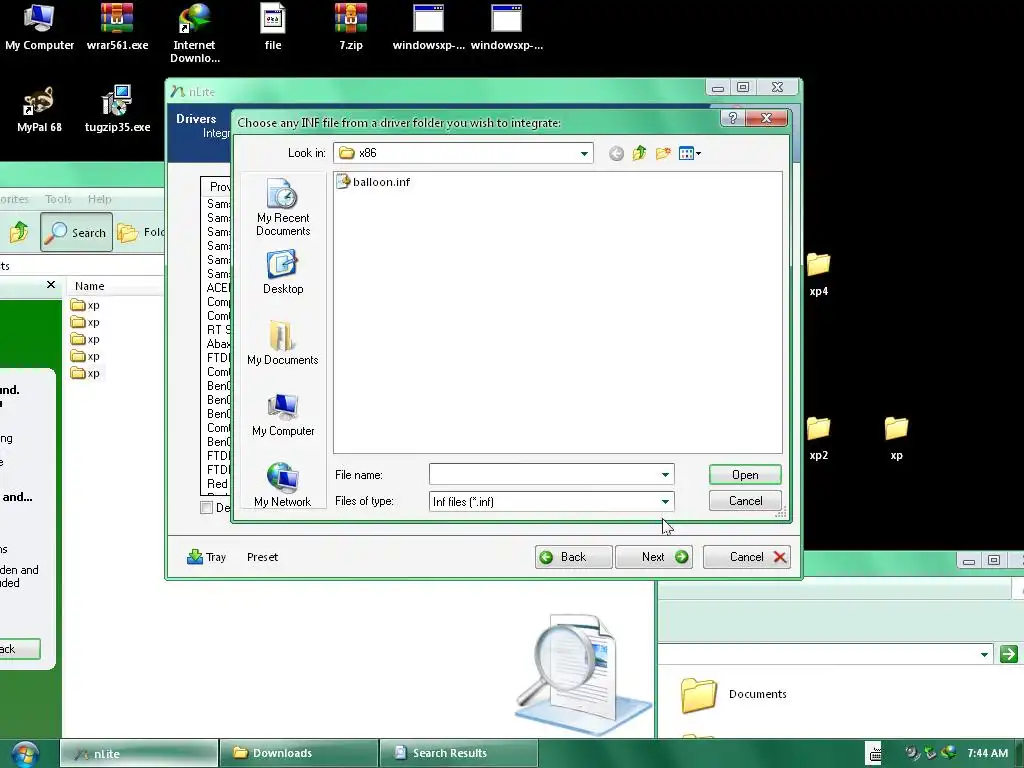The width and height of the screenshot is (1024, 768).
Task: Select the xp desktop folder
Action: [896, 438]
